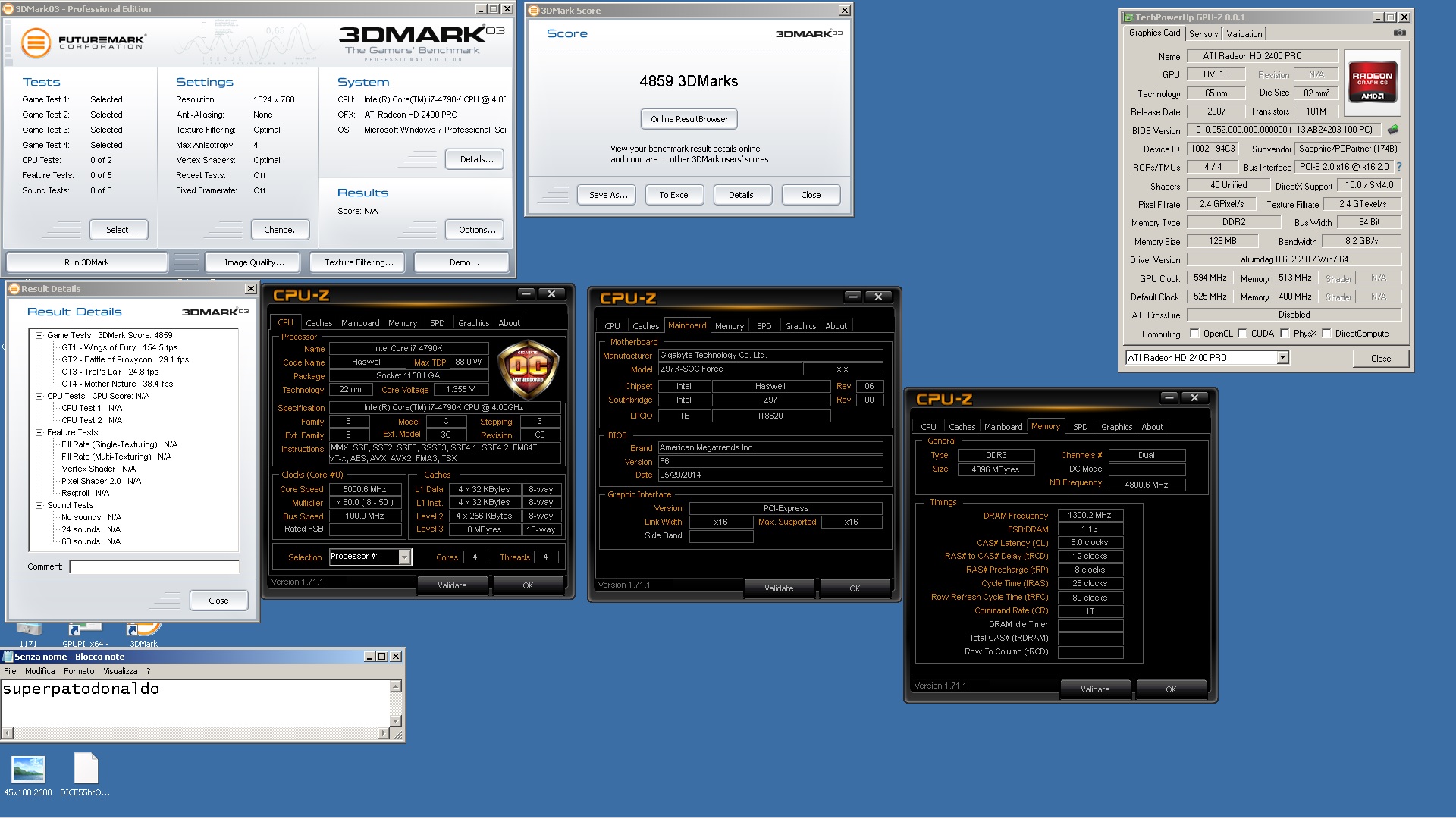
Task: Click the 3DMark Score window title icon
Action: [534, 11]
